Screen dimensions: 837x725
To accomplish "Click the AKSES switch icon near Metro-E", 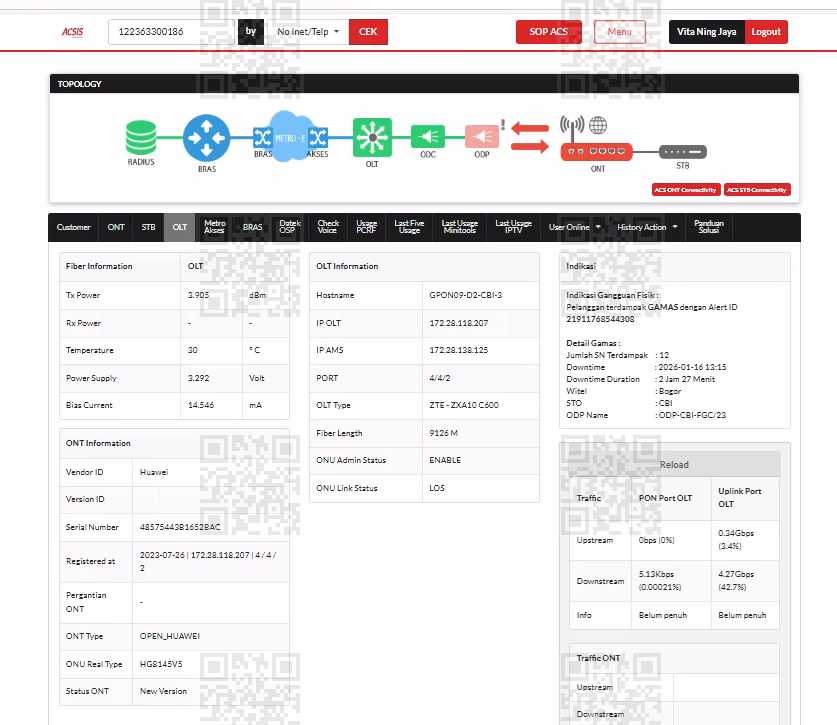I will [318, 138].
